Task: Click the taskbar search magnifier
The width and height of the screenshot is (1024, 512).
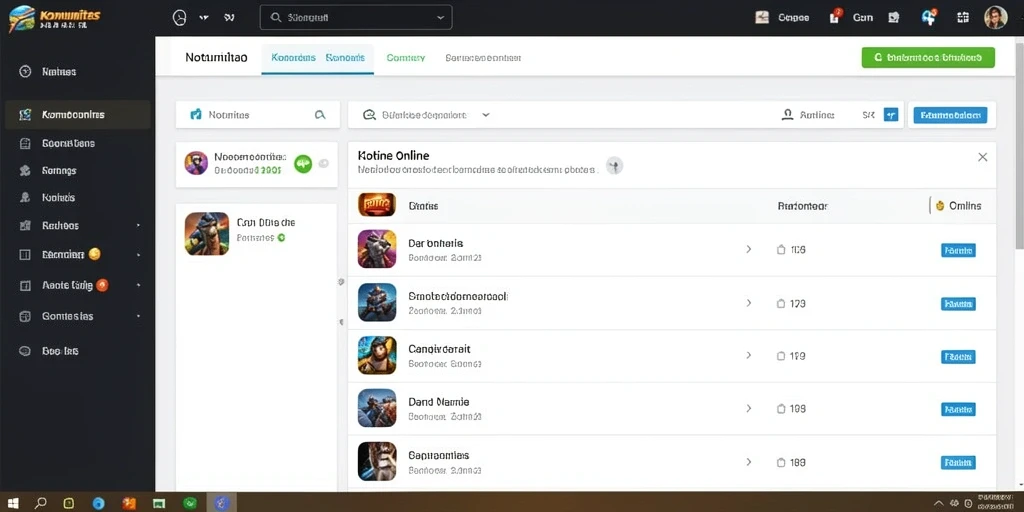Action: pos(40,503)
